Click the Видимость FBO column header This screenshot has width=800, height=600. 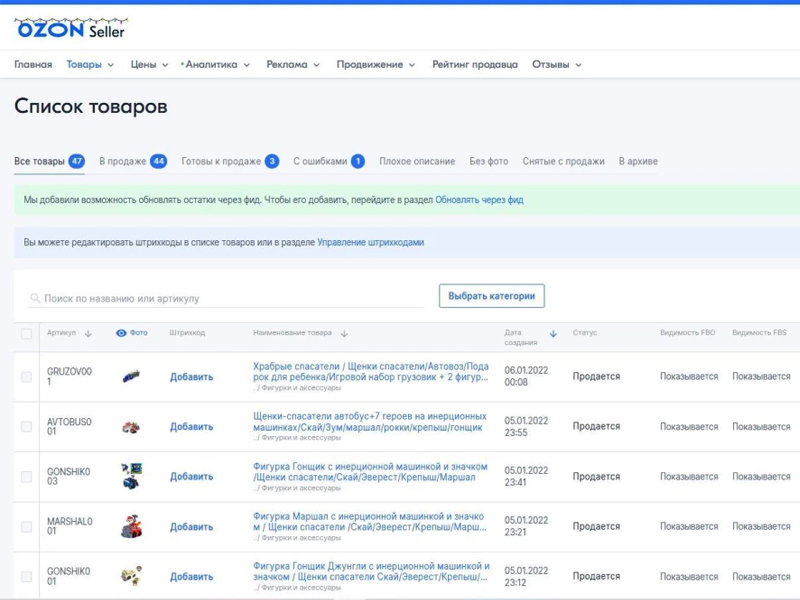(688, 333)
